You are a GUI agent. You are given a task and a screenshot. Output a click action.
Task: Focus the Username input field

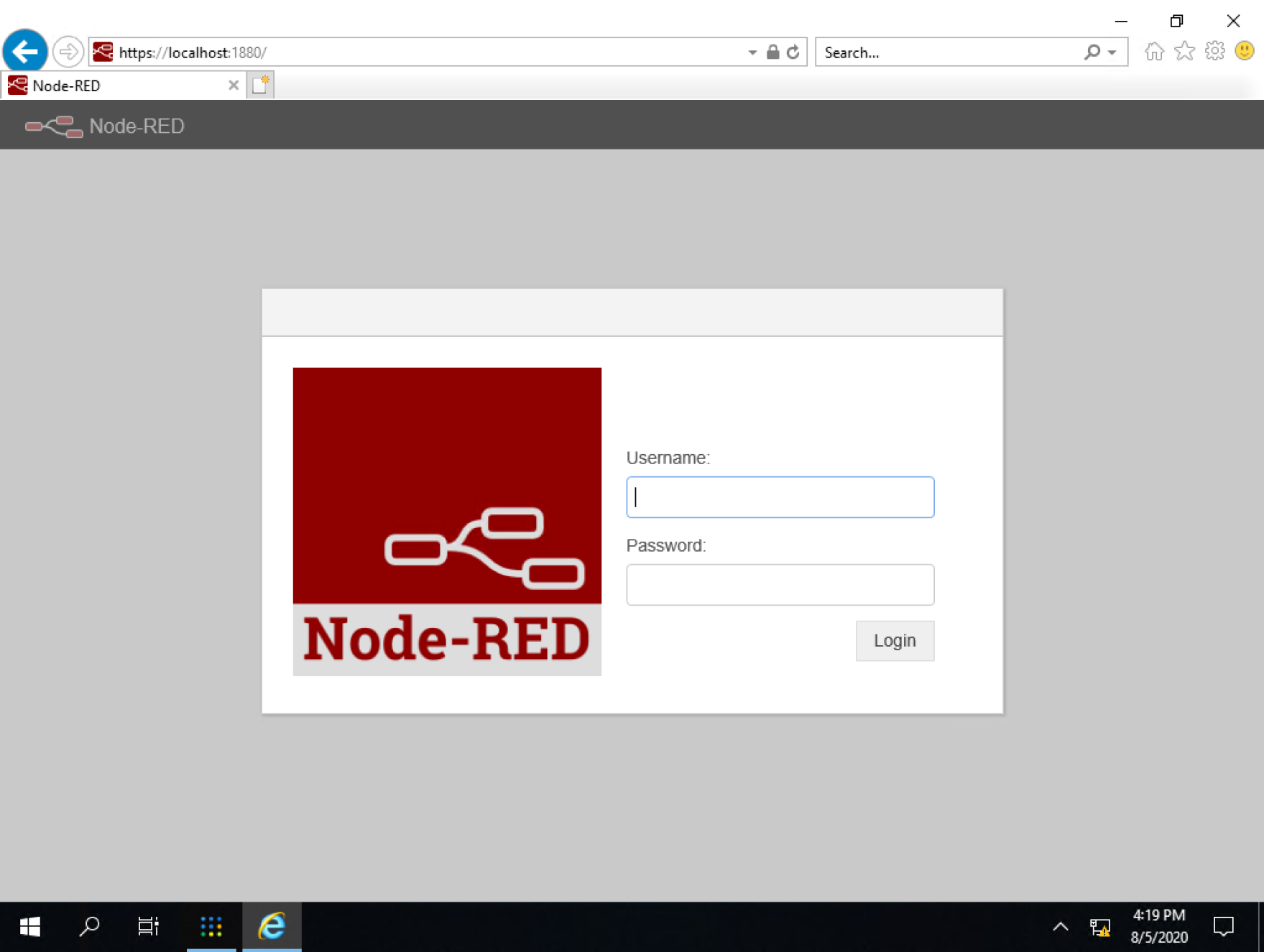click(x=780, y=497)
